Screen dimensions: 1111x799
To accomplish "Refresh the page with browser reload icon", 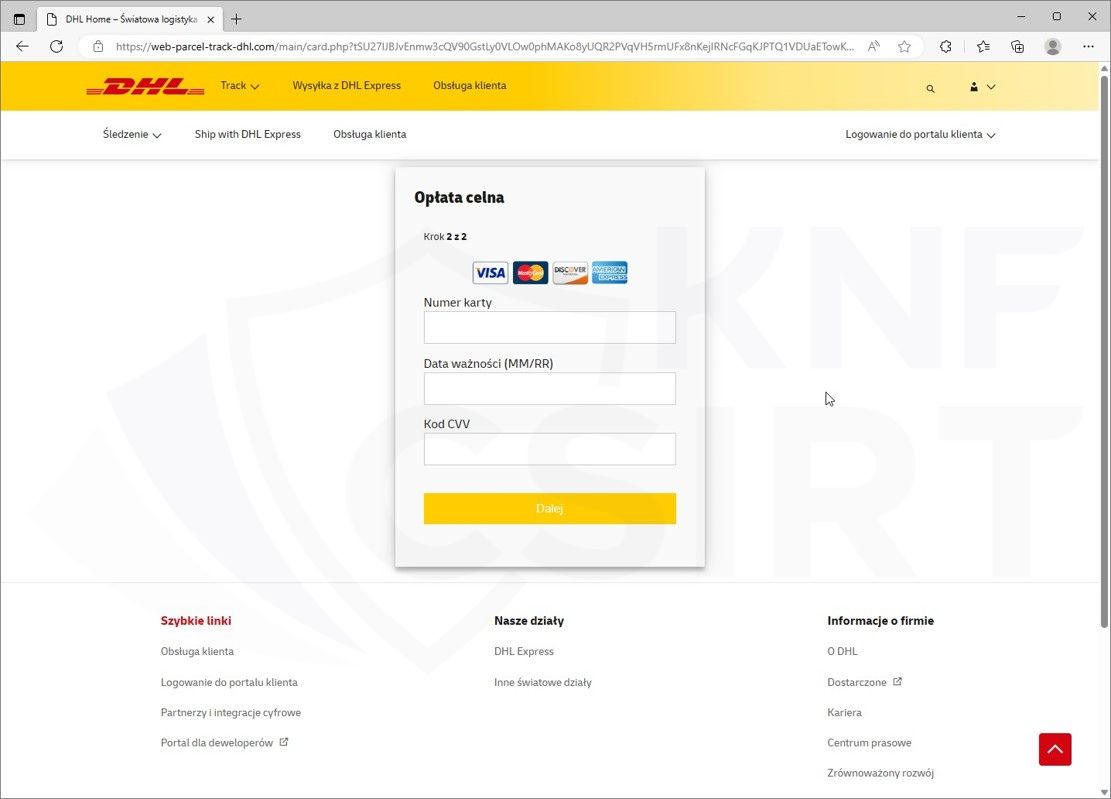I will [x=57, y=46].
